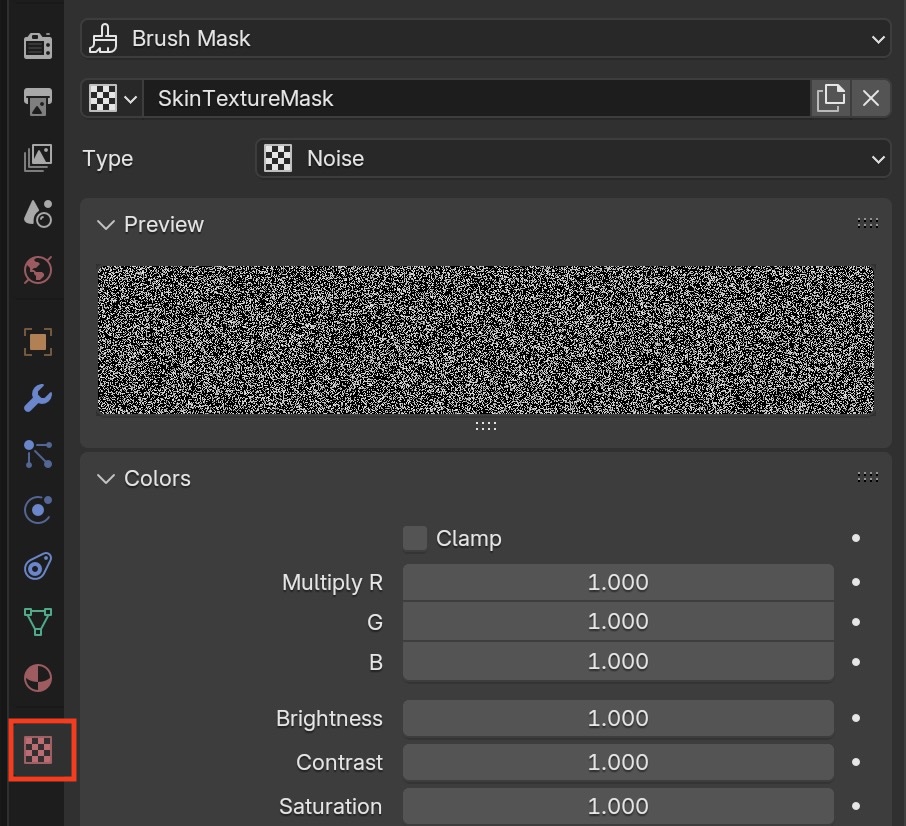
Task: Open the View Layer properties tab
Action: [x=38, y=158]
